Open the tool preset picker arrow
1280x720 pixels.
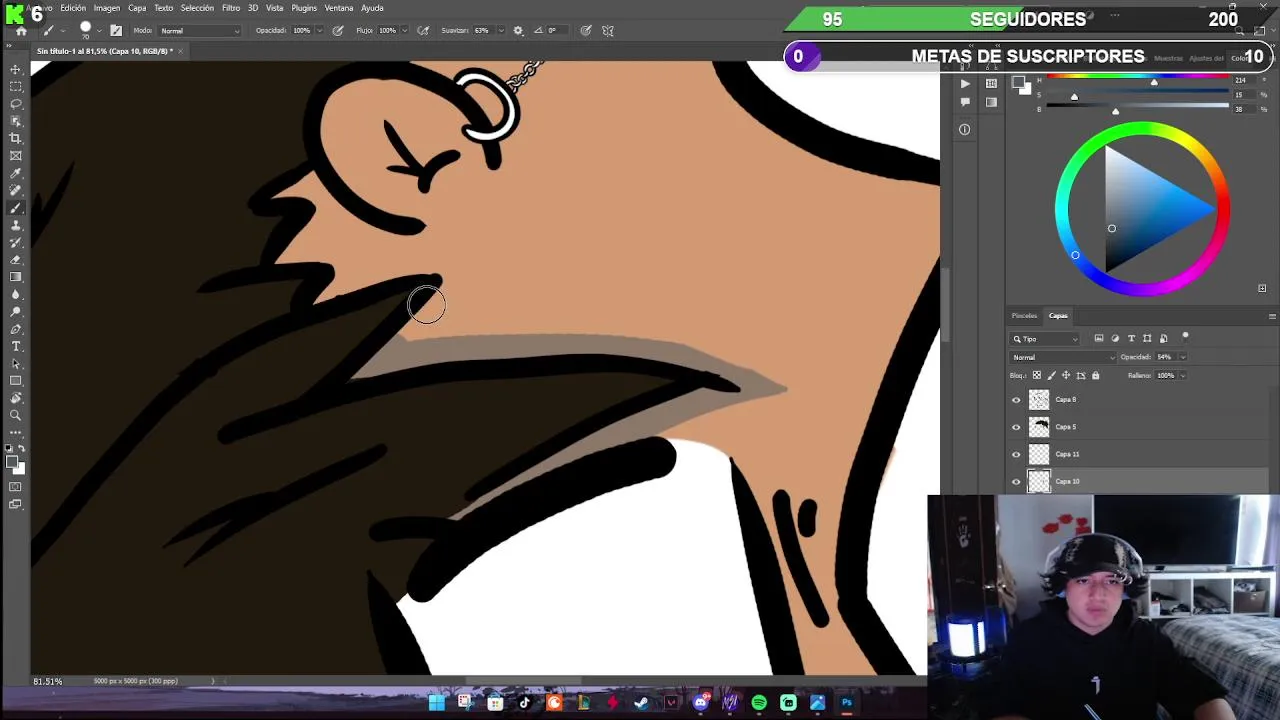click(x=62, y=30)
